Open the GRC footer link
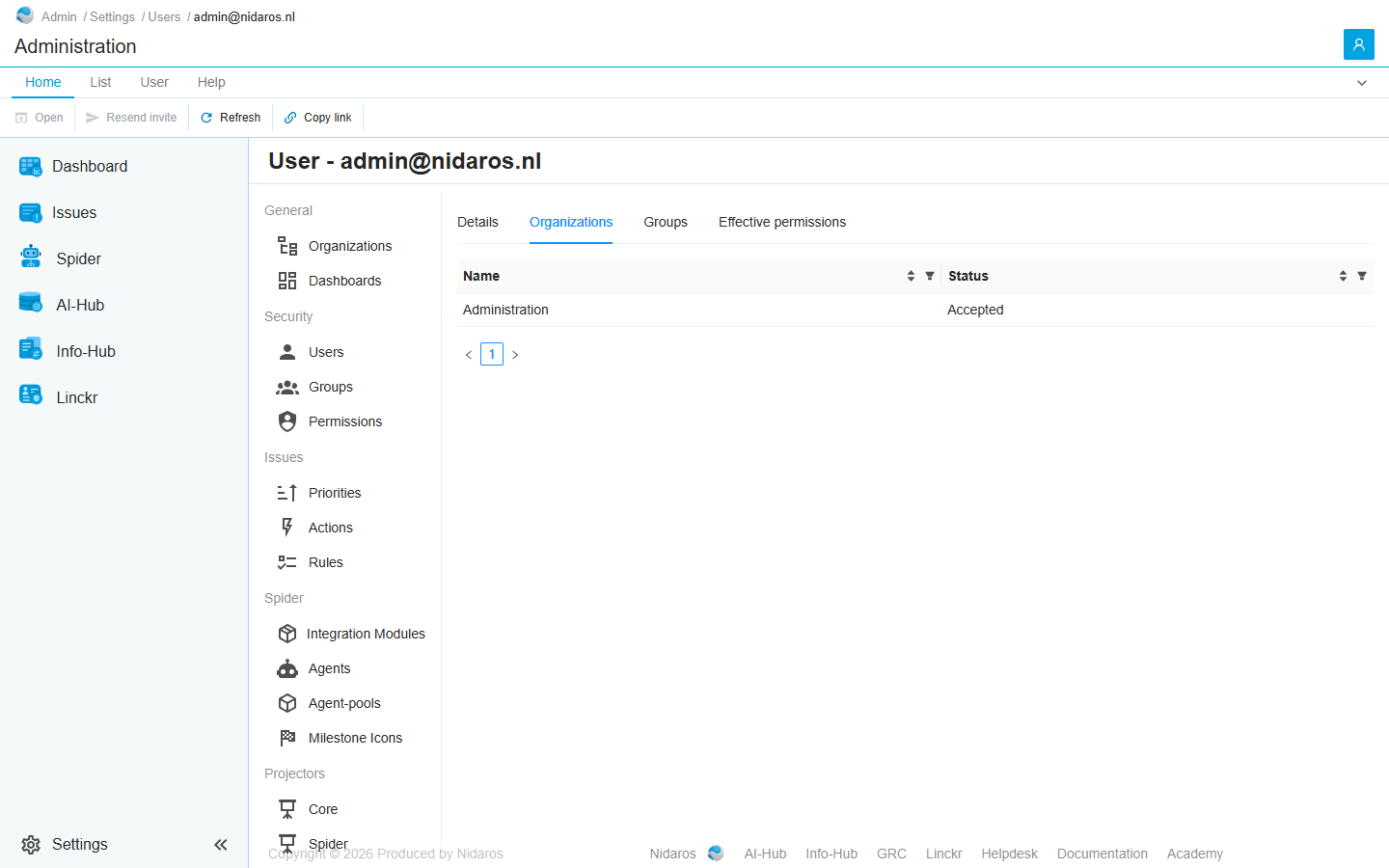 point(891,854)
